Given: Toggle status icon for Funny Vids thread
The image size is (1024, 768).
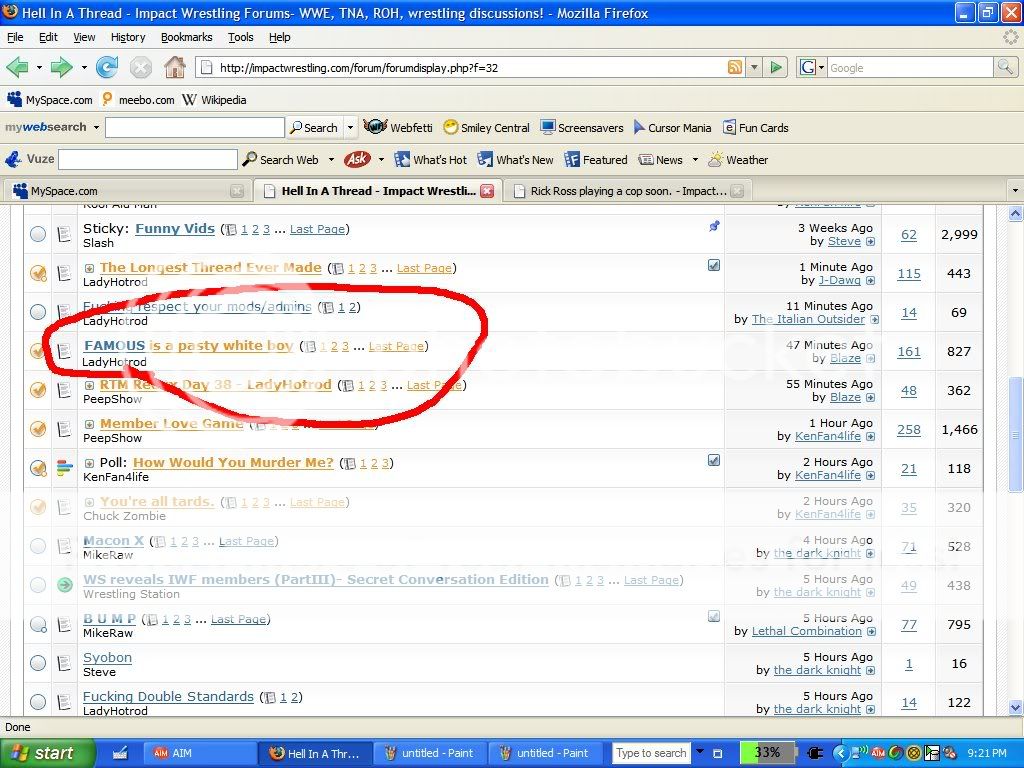Looking at the screenshot, I should coord(38,234).
